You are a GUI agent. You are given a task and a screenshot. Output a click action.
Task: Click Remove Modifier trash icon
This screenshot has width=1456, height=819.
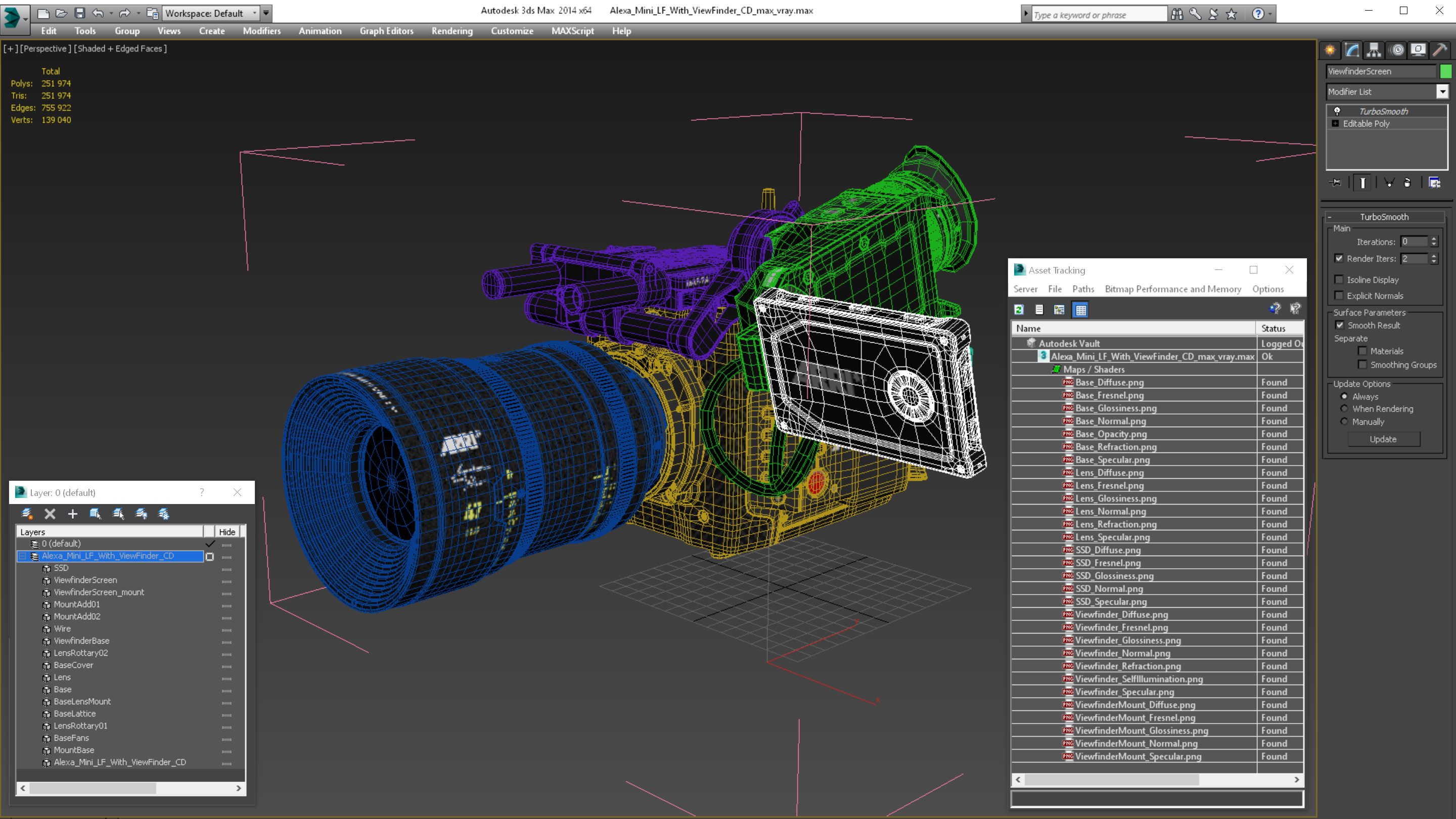[x=1407, y=183]
